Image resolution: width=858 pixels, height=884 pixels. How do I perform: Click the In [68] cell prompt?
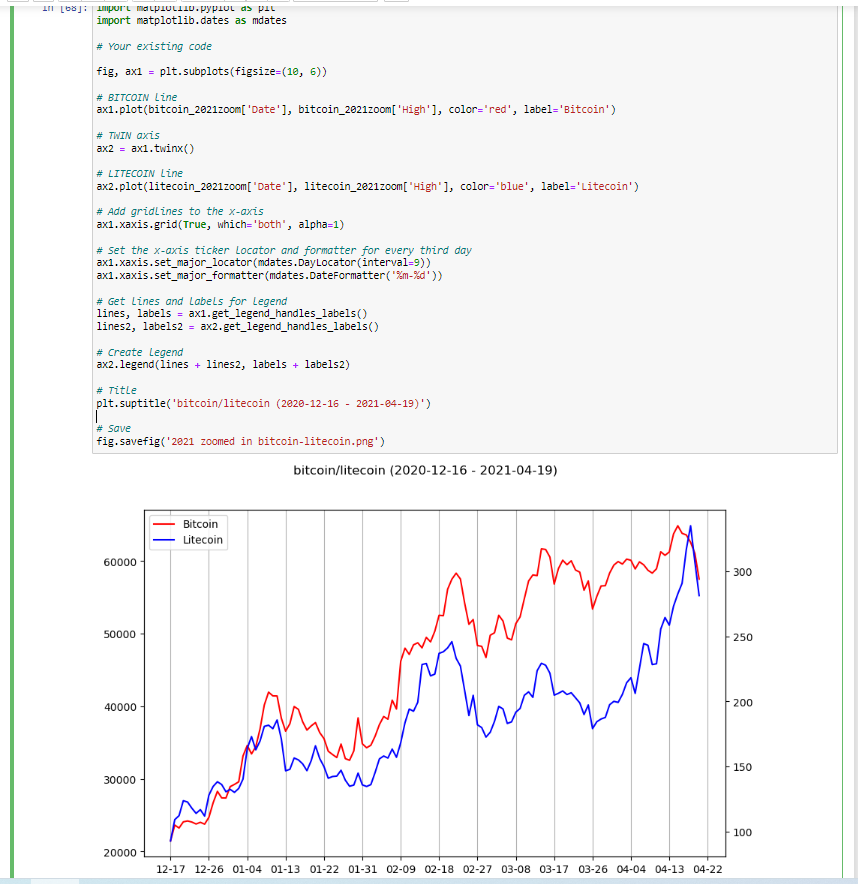(x=62, y=7)
